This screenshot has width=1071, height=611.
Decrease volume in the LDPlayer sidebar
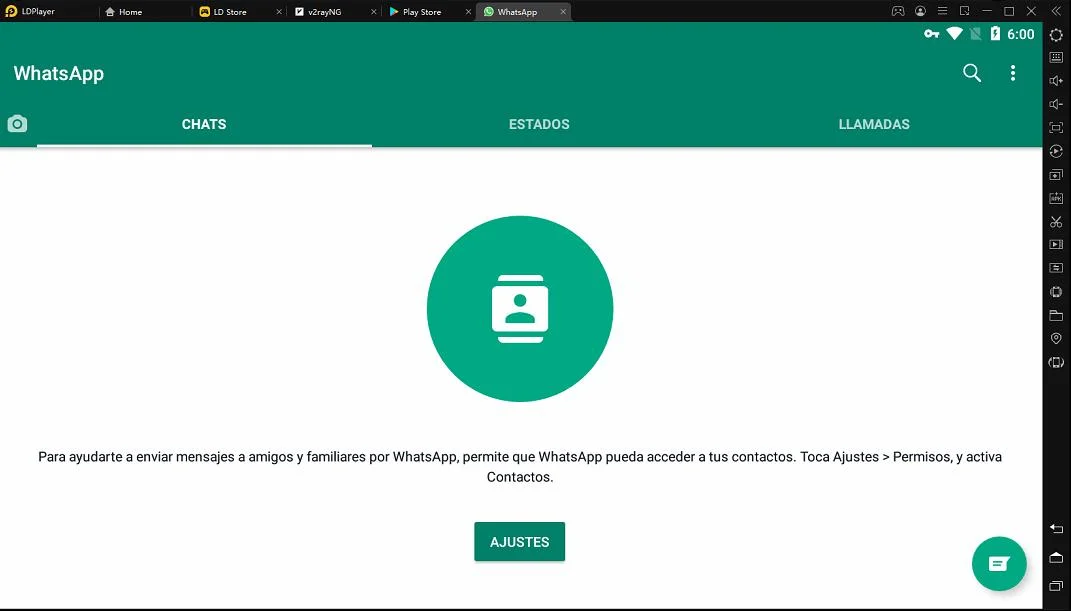click(x=1056, y=104)
